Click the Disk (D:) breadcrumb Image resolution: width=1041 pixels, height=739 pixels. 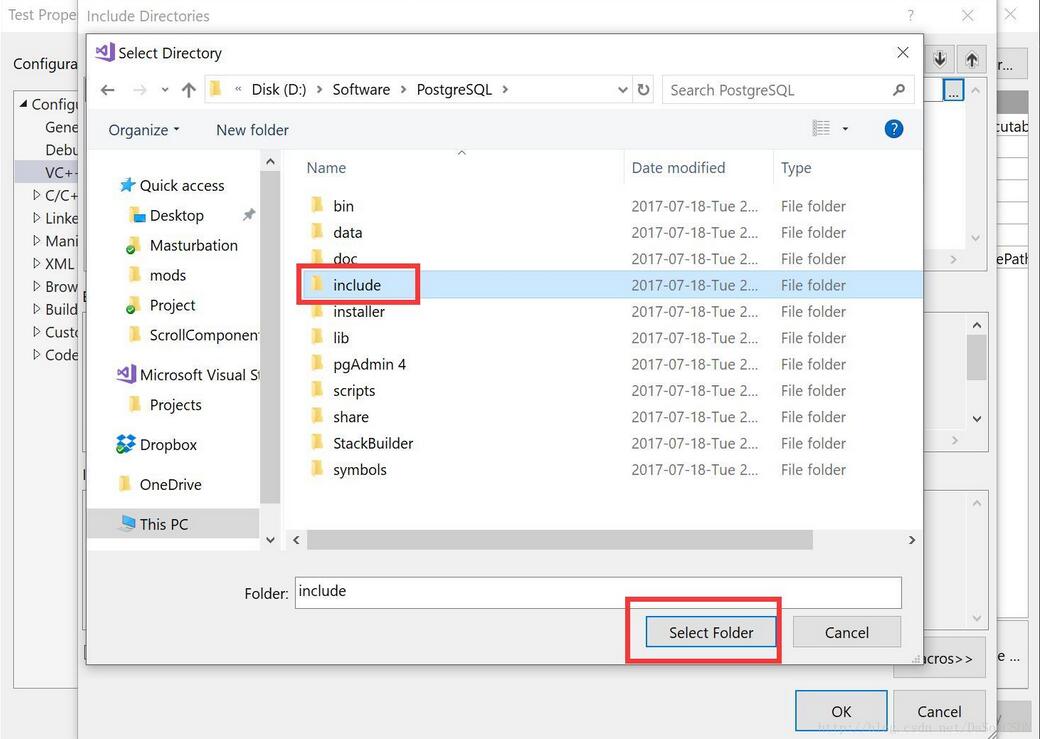point(279,90)
